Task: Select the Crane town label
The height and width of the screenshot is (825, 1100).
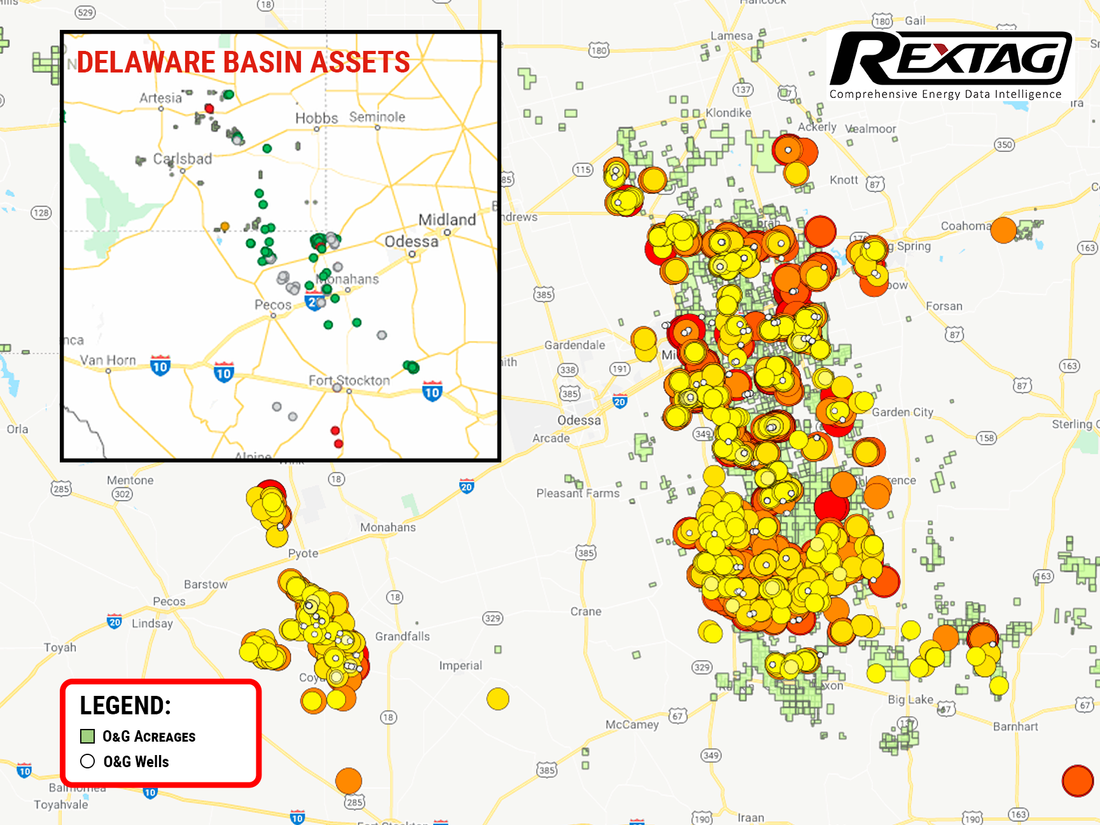Action: (x=585, y=611)
